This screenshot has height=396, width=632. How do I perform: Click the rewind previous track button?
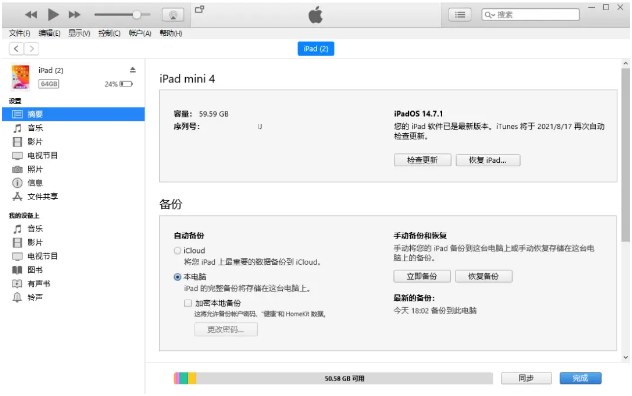[31, 15]
